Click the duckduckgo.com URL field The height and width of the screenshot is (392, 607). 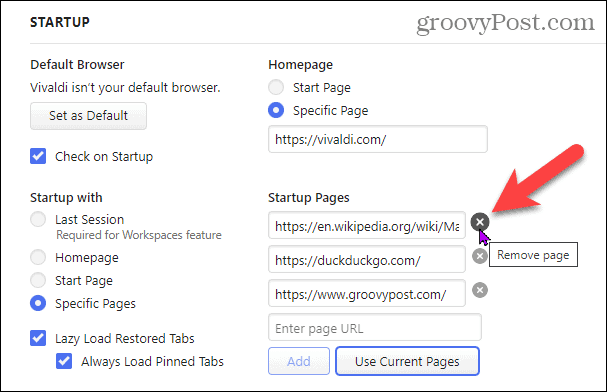367,260
